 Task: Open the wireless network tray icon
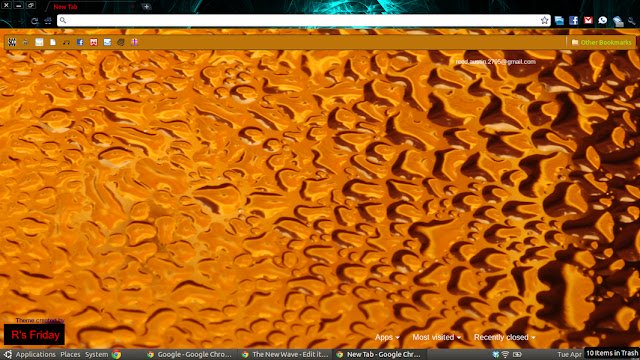505,354
